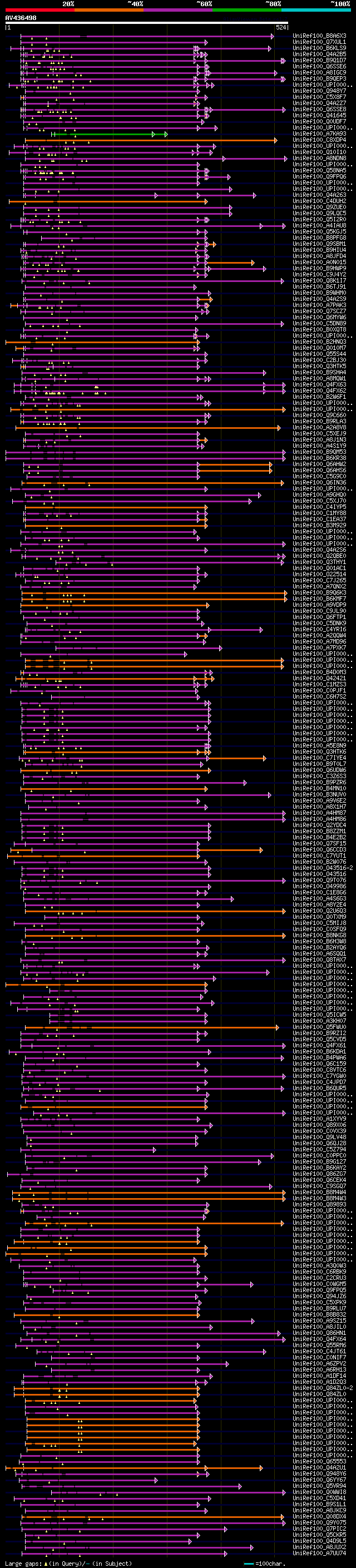Click the cyan ~100% identity legend bar
This screenshot has width=356, height=1568.
coord(316,10)
